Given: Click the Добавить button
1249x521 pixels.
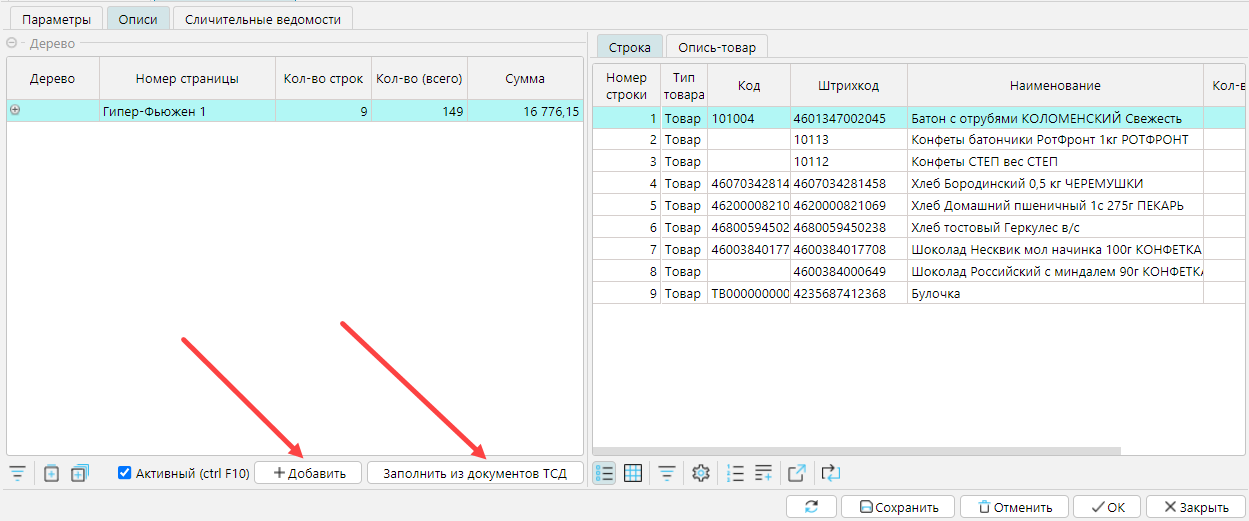Looking at the screenshot, I should tap(309, 473).
